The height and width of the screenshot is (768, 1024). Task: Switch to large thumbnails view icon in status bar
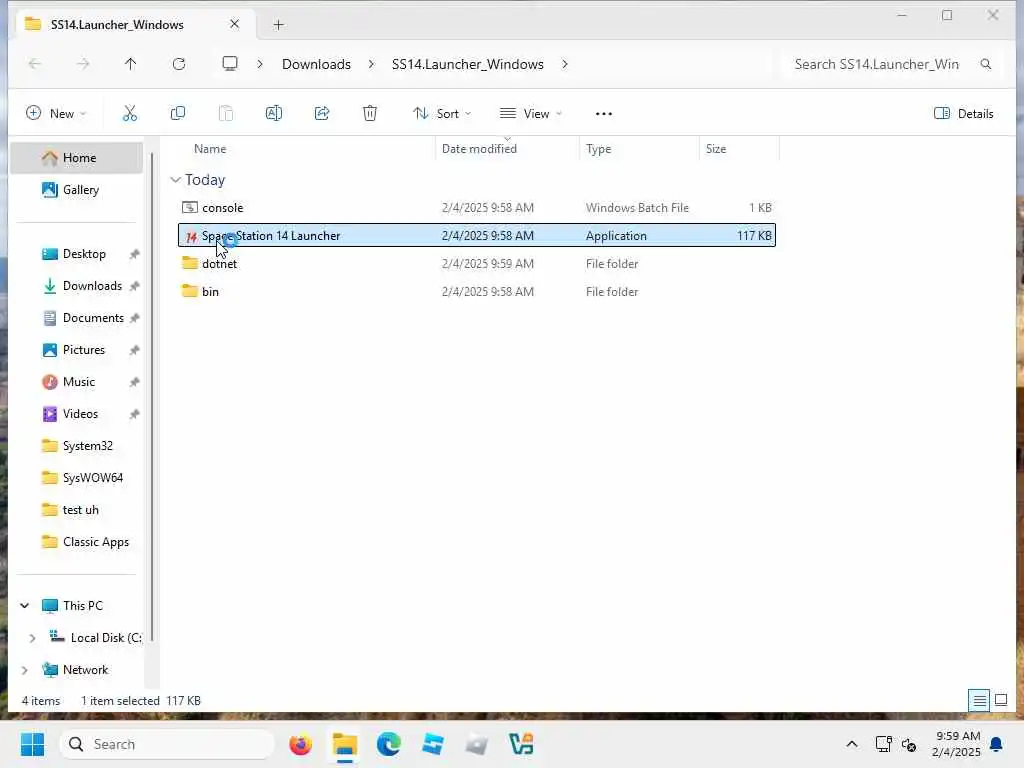point(1000,701)
